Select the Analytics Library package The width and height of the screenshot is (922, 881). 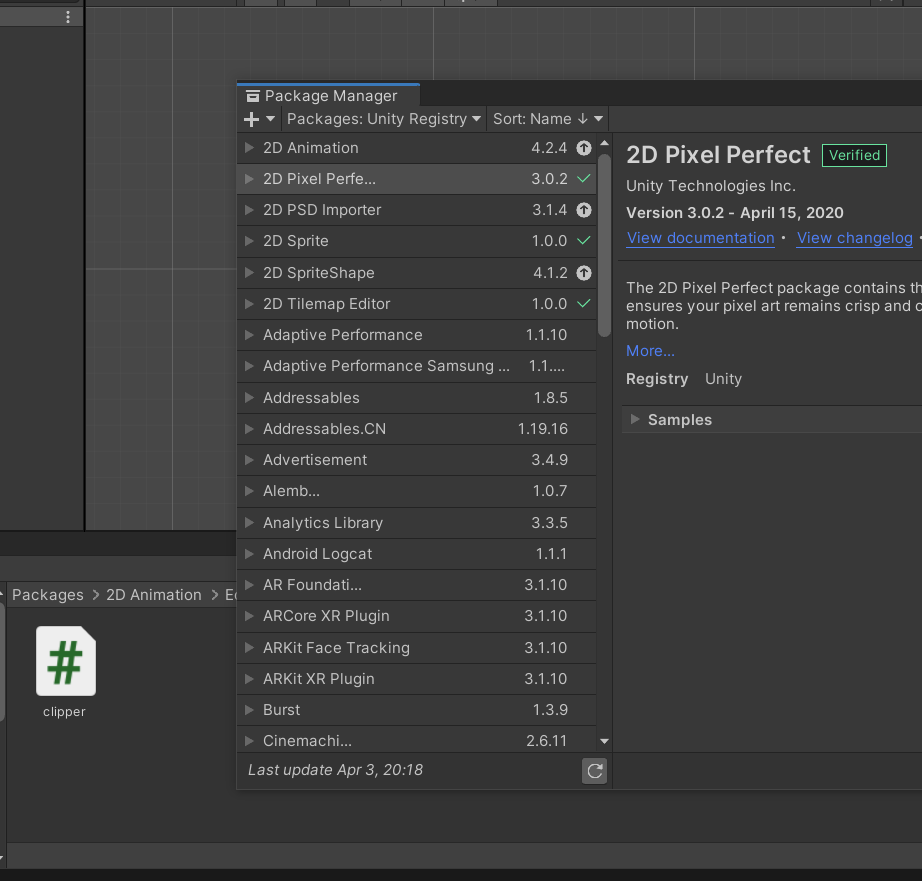(x=416, y=523)
